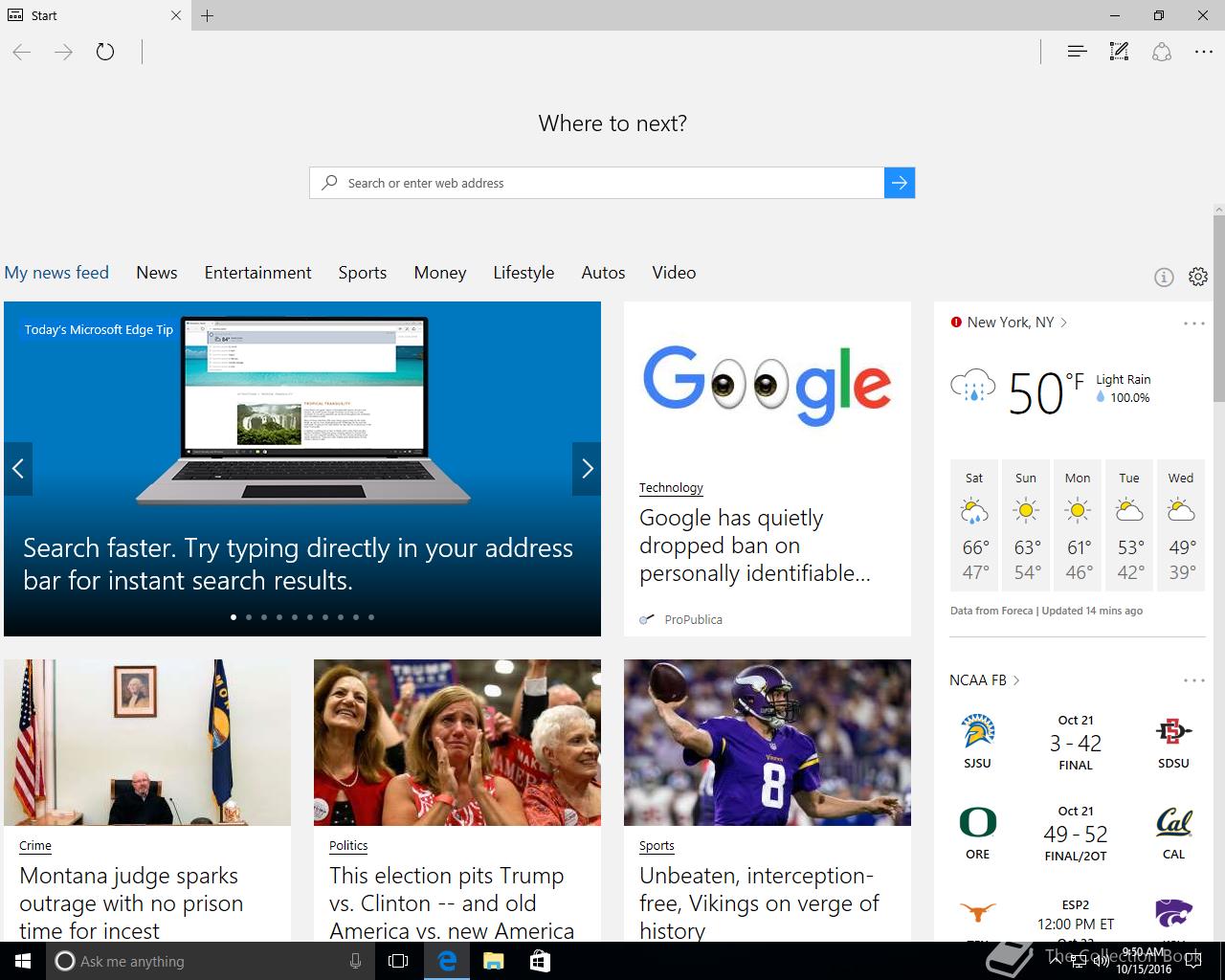Open the Hub icon in toolbar
This screenshot has height=980, width=1225.
[x=1077, y=52]
